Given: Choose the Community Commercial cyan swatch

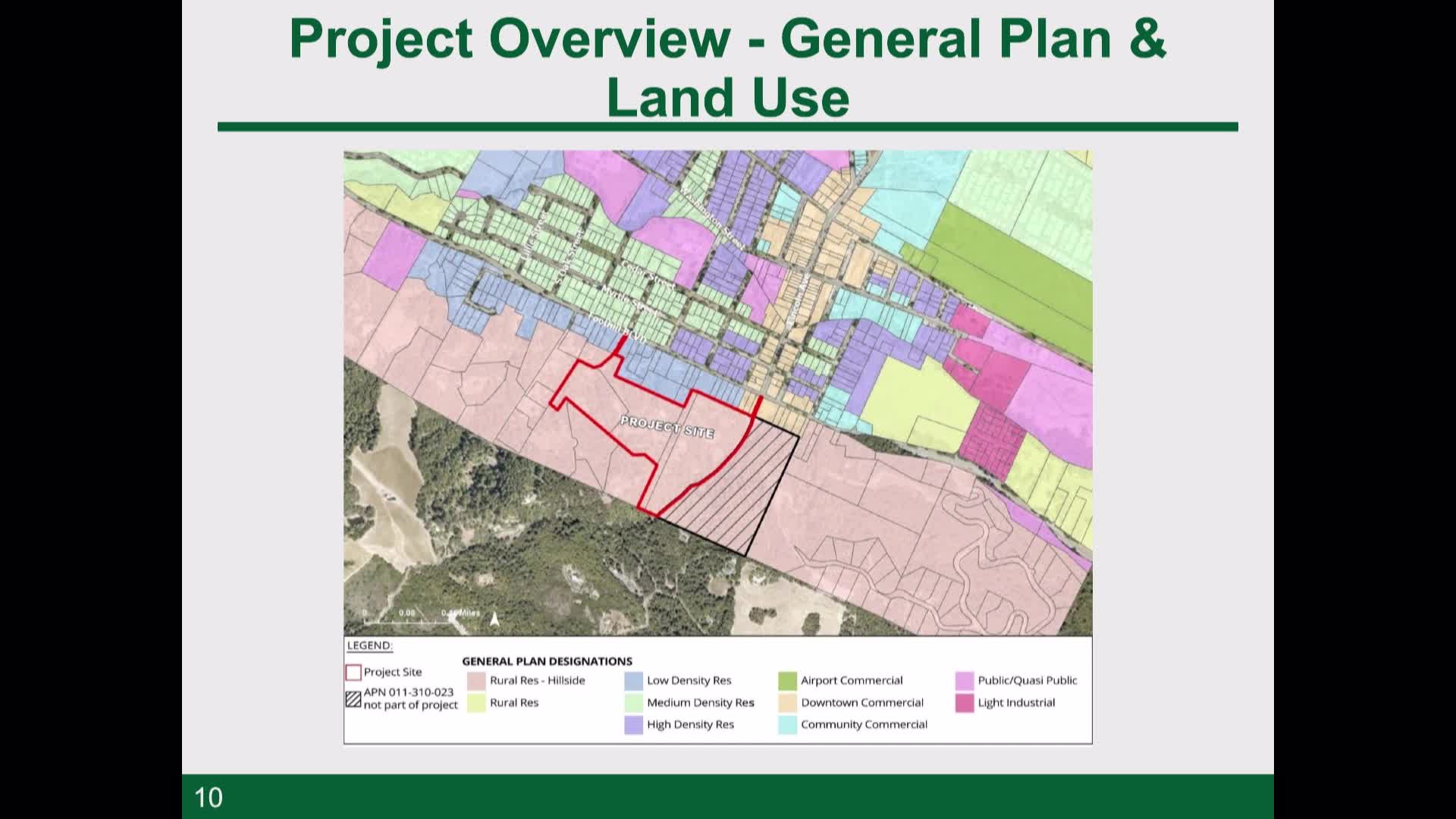Looking at the screenshot, I should tap(787, 724).
